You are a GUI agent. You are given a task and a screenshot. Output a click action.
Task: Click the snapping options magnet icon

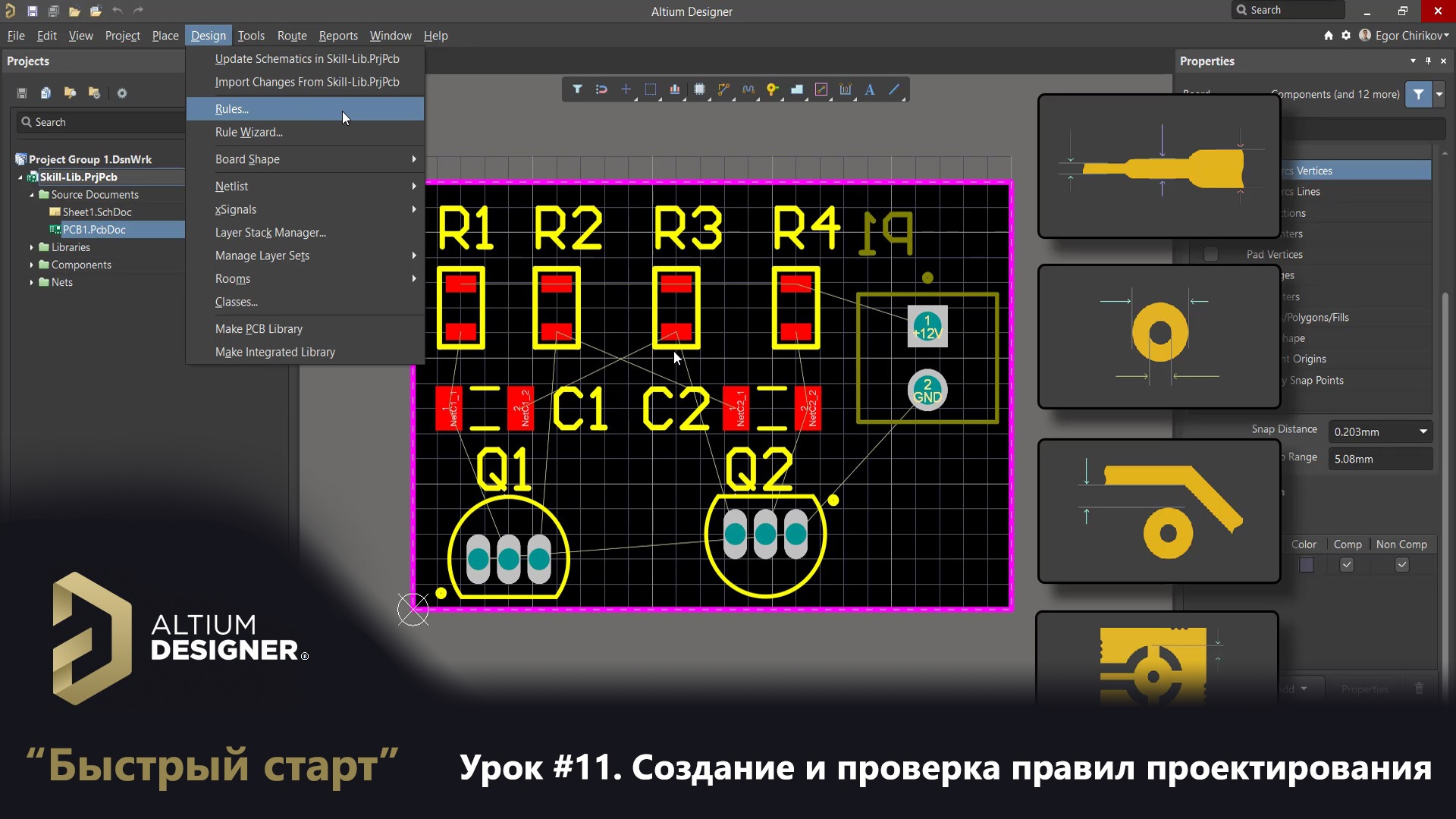pyautogui.click(x=601, y=89)
